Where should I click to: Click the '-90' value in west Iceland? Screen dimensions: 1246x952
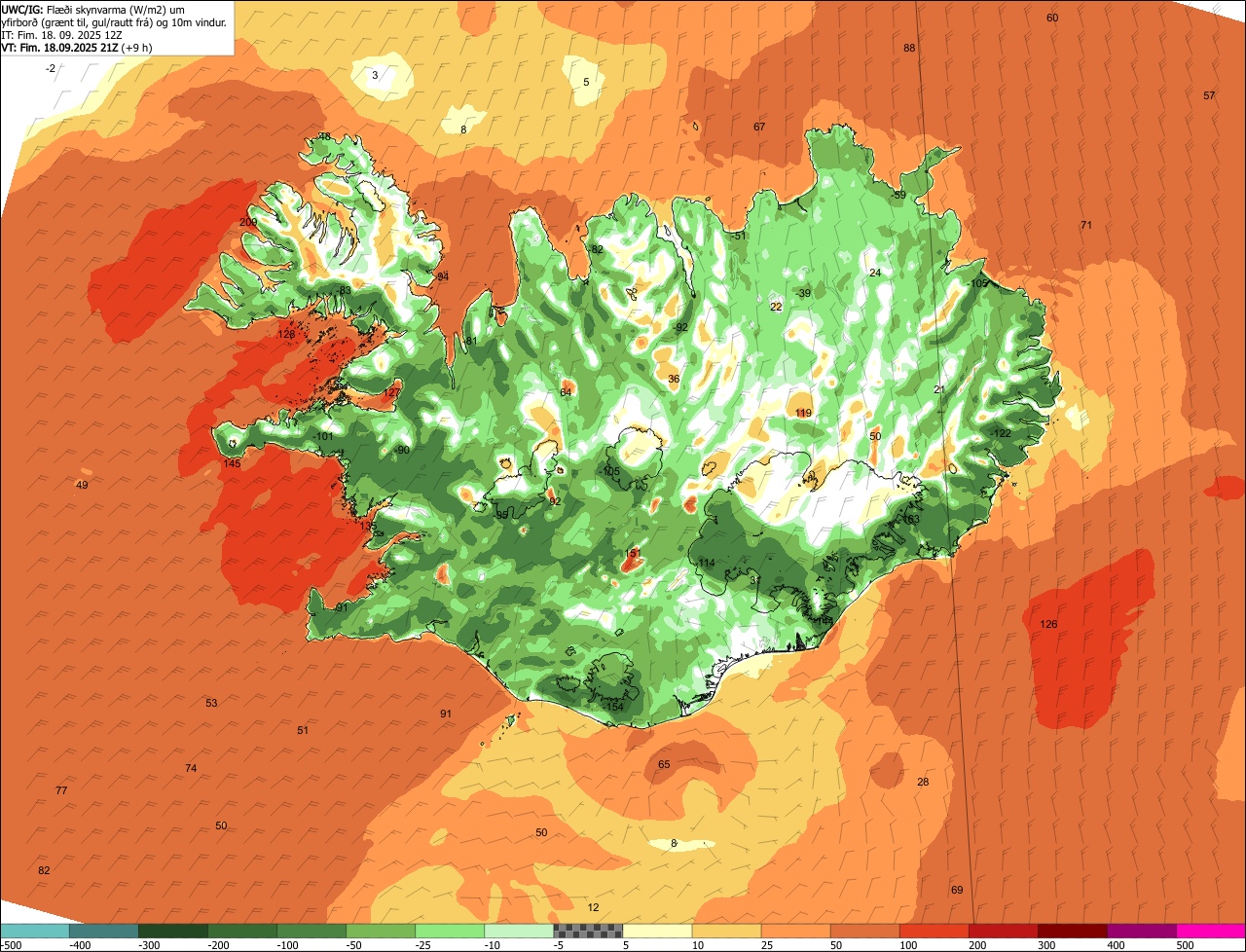point(401,451)
